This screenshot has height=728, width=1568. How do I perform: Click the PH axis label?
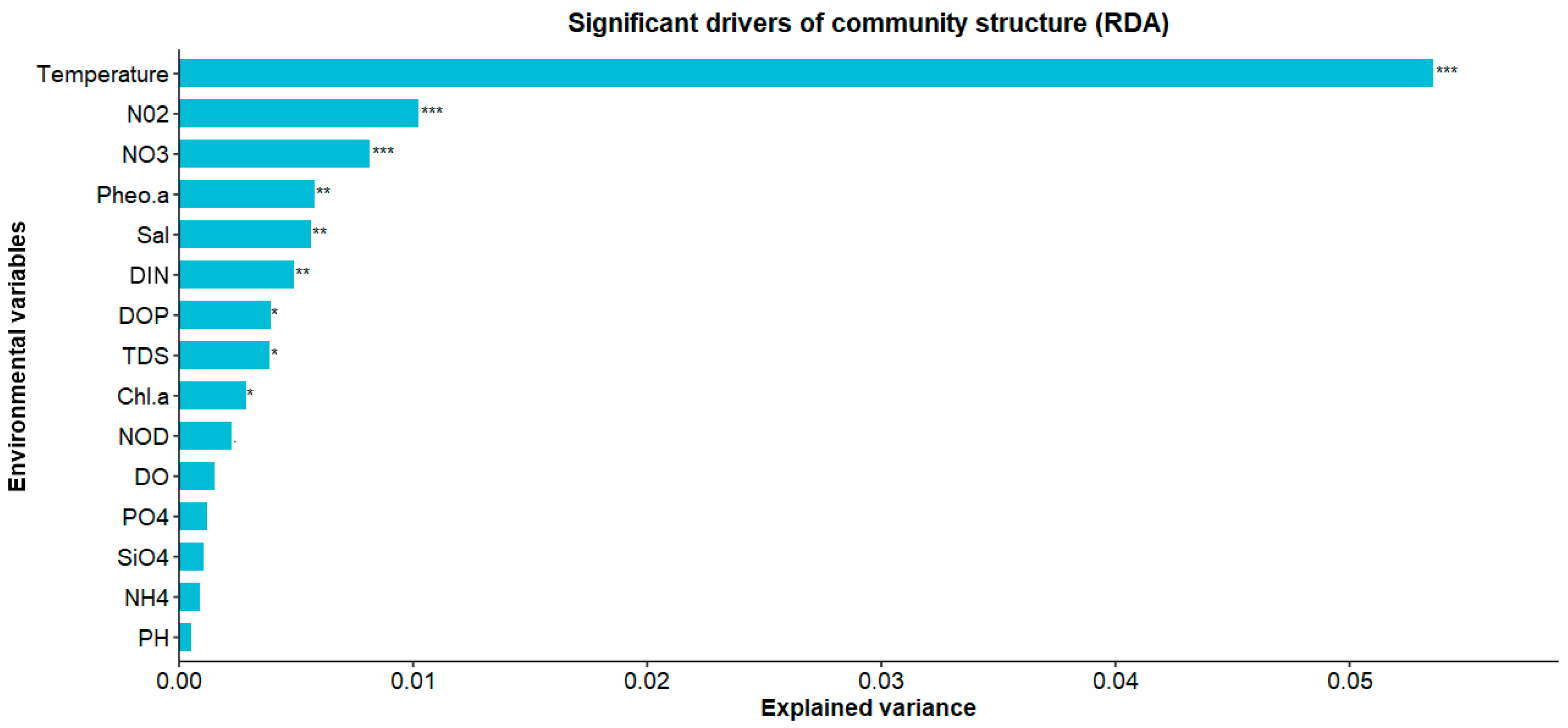[x=153, y=638]
